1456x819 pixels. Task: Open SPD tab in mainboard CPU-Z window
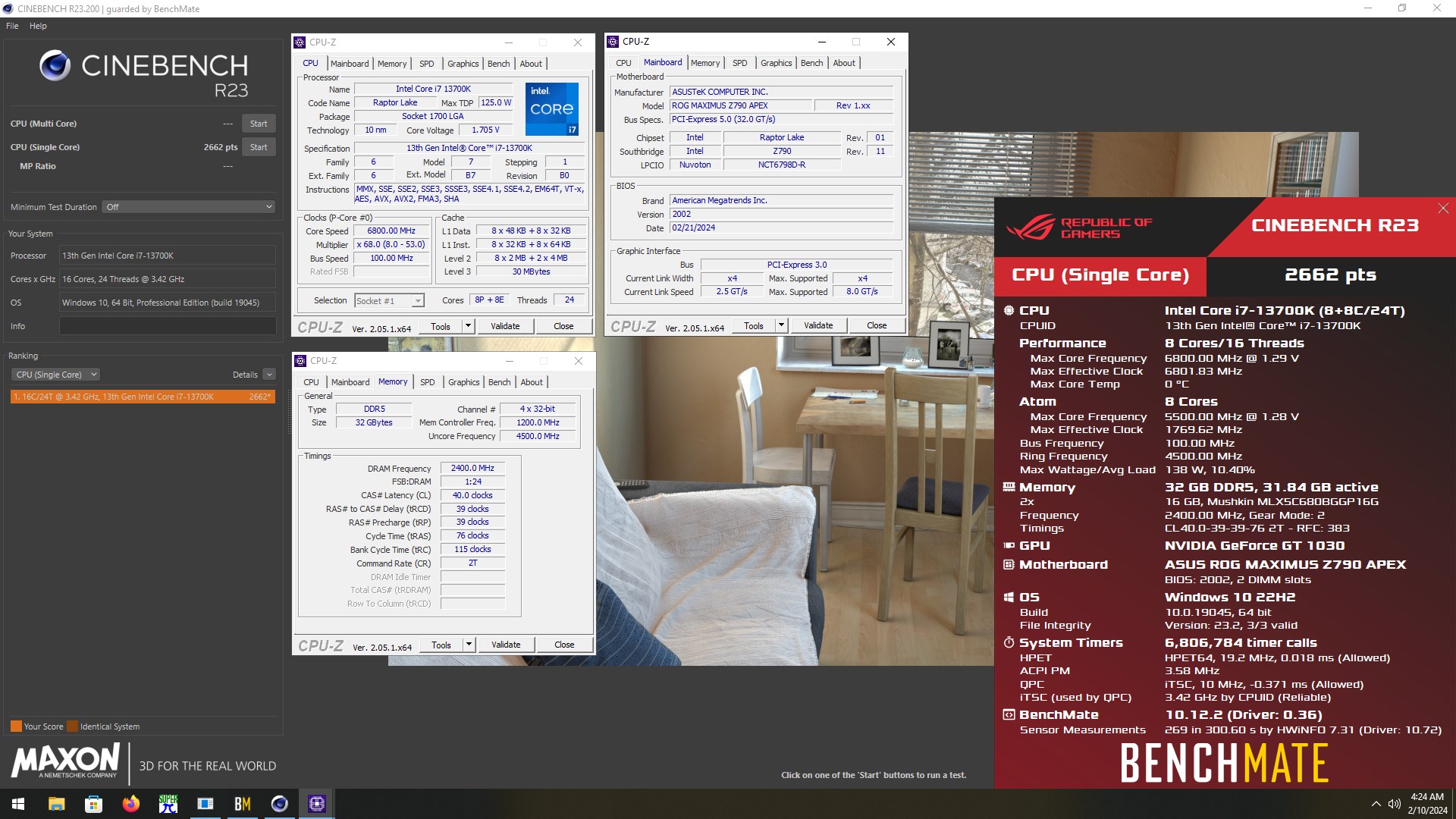pyautogui.click(x=739, y=63)
